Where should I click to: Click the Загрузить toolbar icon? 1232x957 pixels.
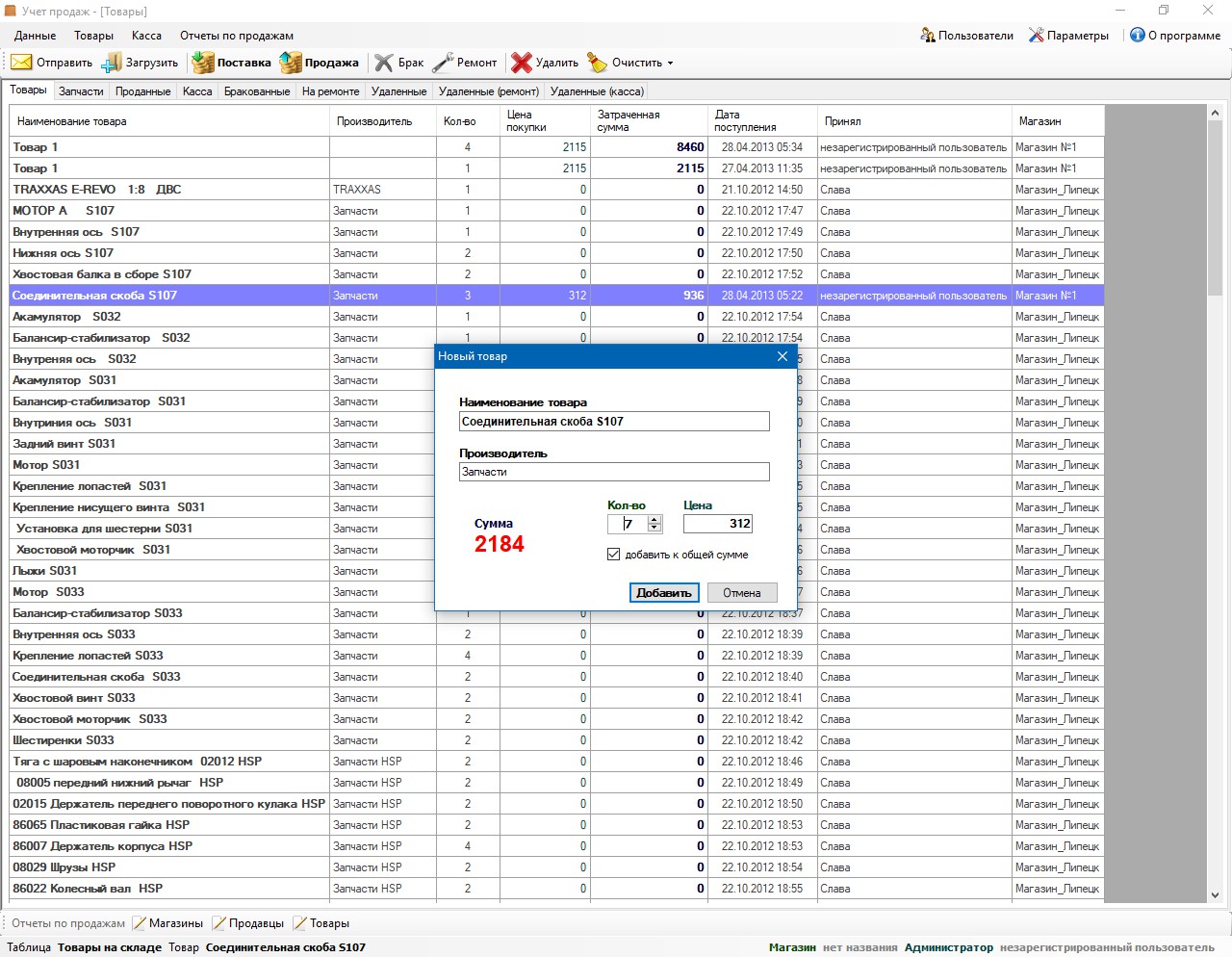point(112,63)
